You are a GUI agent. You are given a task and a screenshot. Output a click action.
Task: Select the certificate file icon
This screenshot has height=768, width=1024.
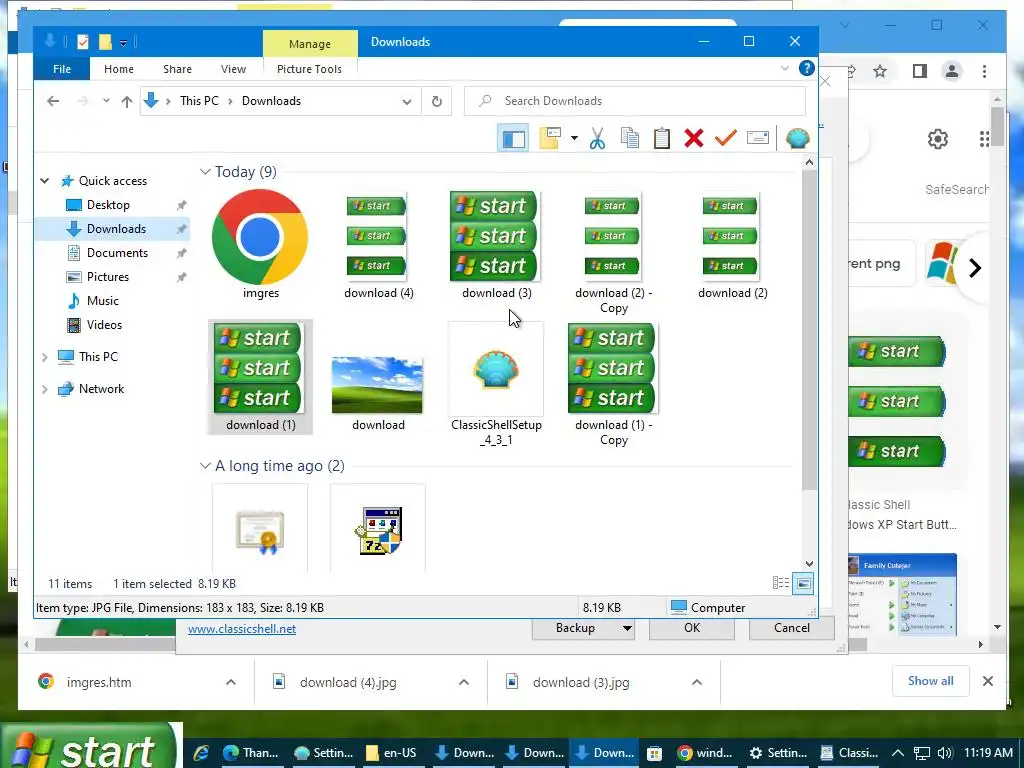260,529
